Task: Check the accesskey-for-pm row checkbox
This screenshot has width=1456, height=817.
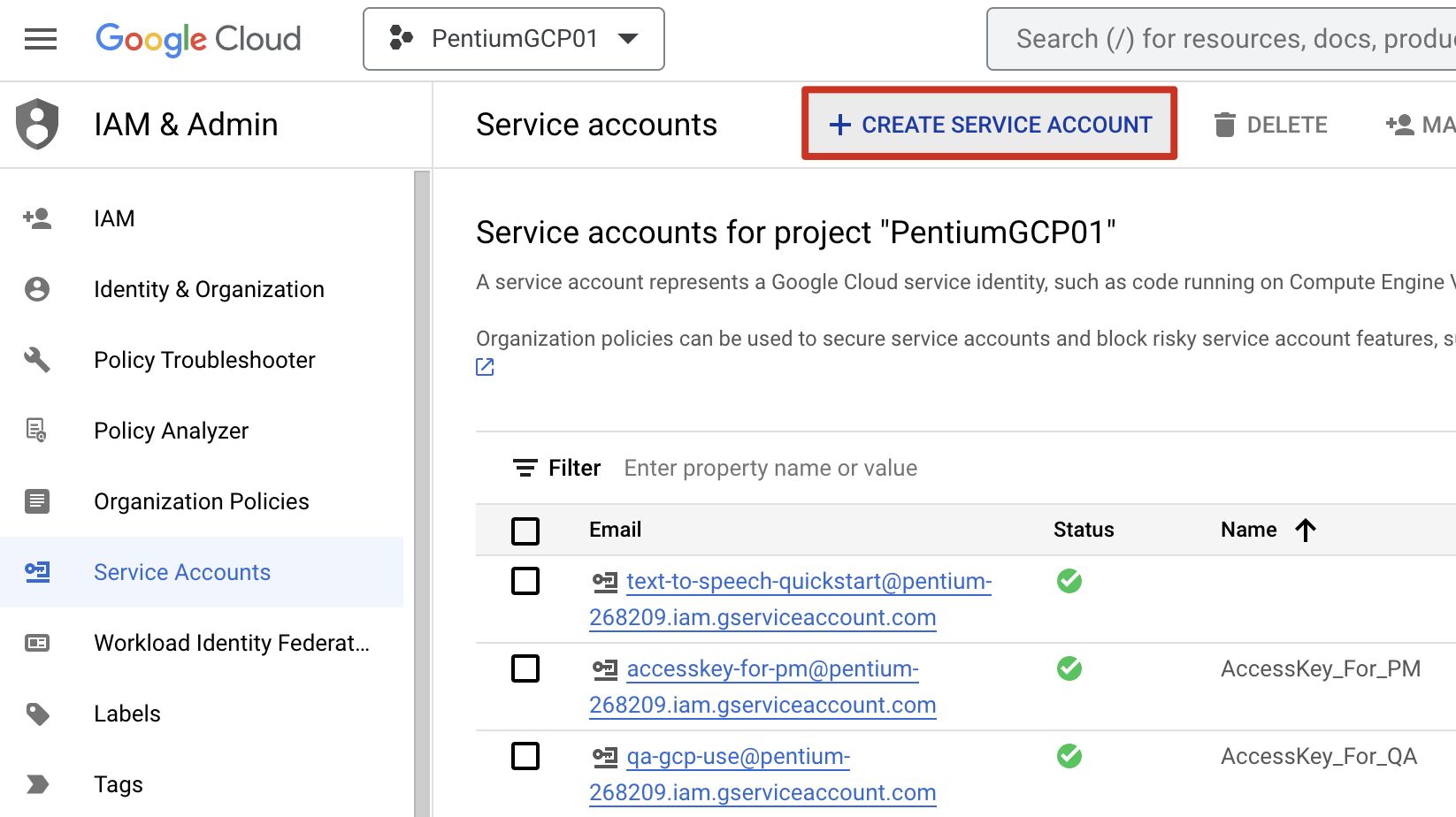Action: [x=525, y=668]
